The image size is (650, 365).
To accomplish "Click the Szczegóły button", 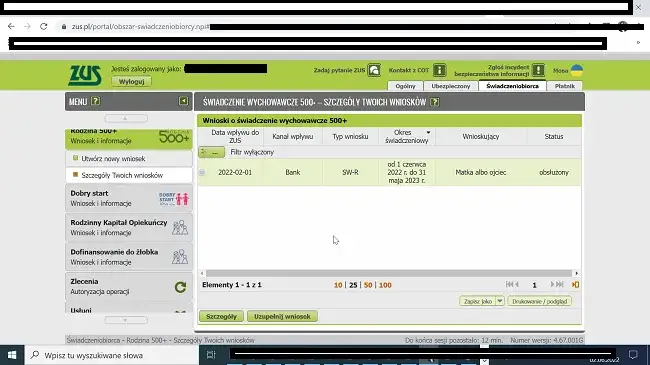I will click(221, 316).
